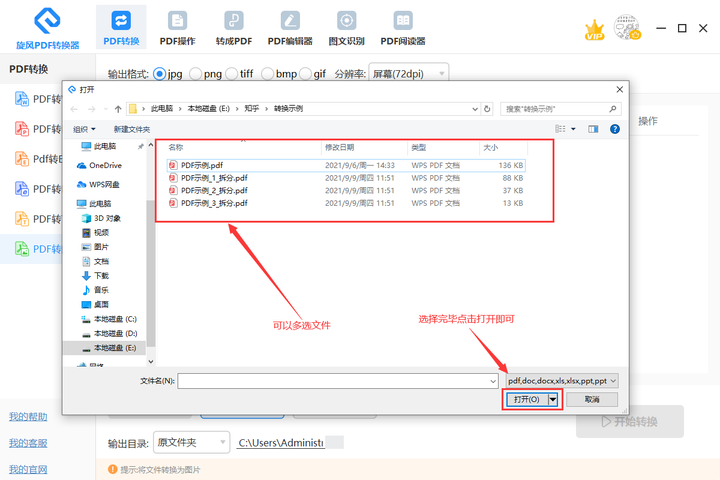The width and height of the screenshot is (720, 480).
Task: Open 我的官网 link
Action: coord(28,469)
